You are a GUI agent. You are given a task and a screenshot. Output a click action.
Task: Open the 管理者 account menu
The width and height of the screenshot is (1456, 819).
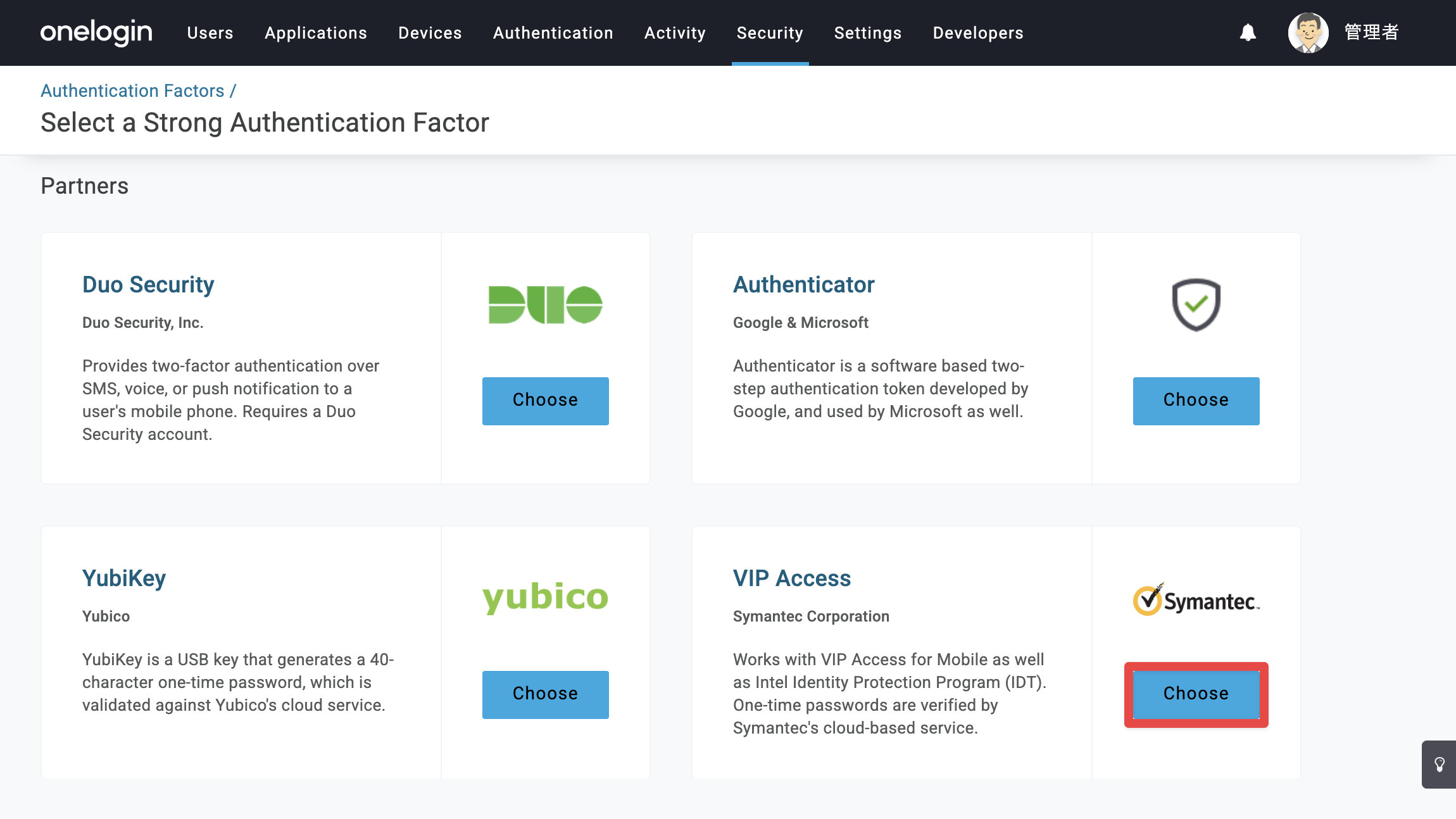(1371, 32)
